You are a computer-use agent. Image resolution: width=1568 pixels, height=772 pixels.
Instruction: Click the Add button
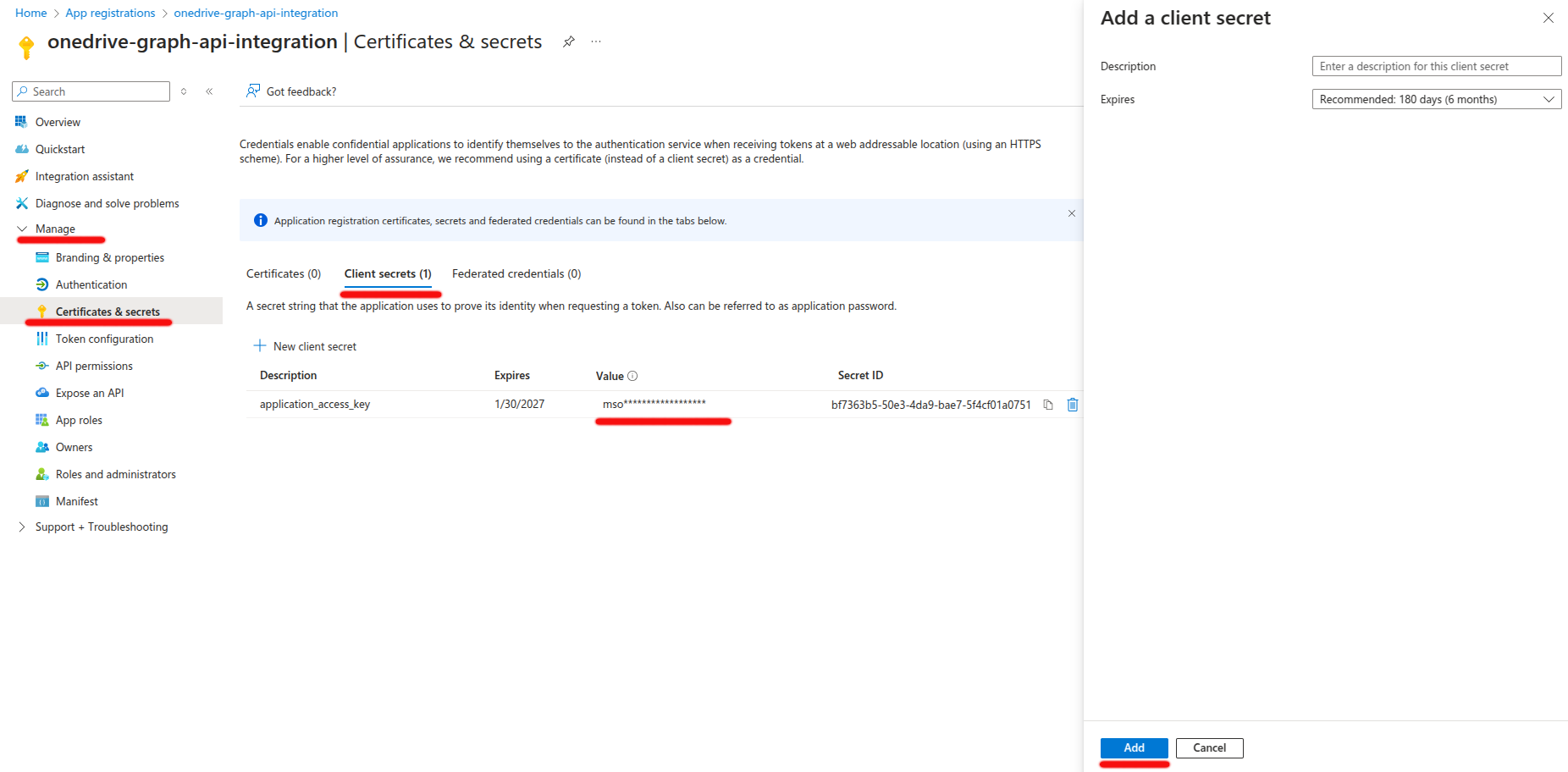1135,747
